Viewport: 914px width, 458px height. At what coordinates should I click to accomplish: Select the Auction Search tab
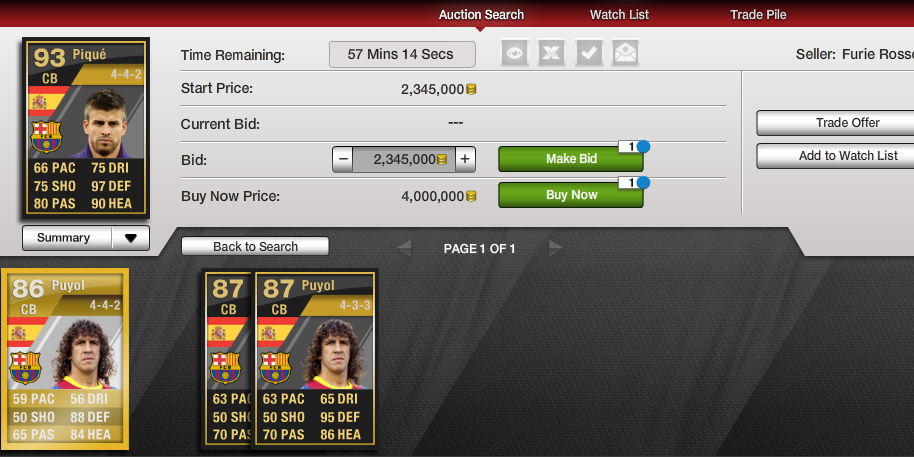click(481, 15)
